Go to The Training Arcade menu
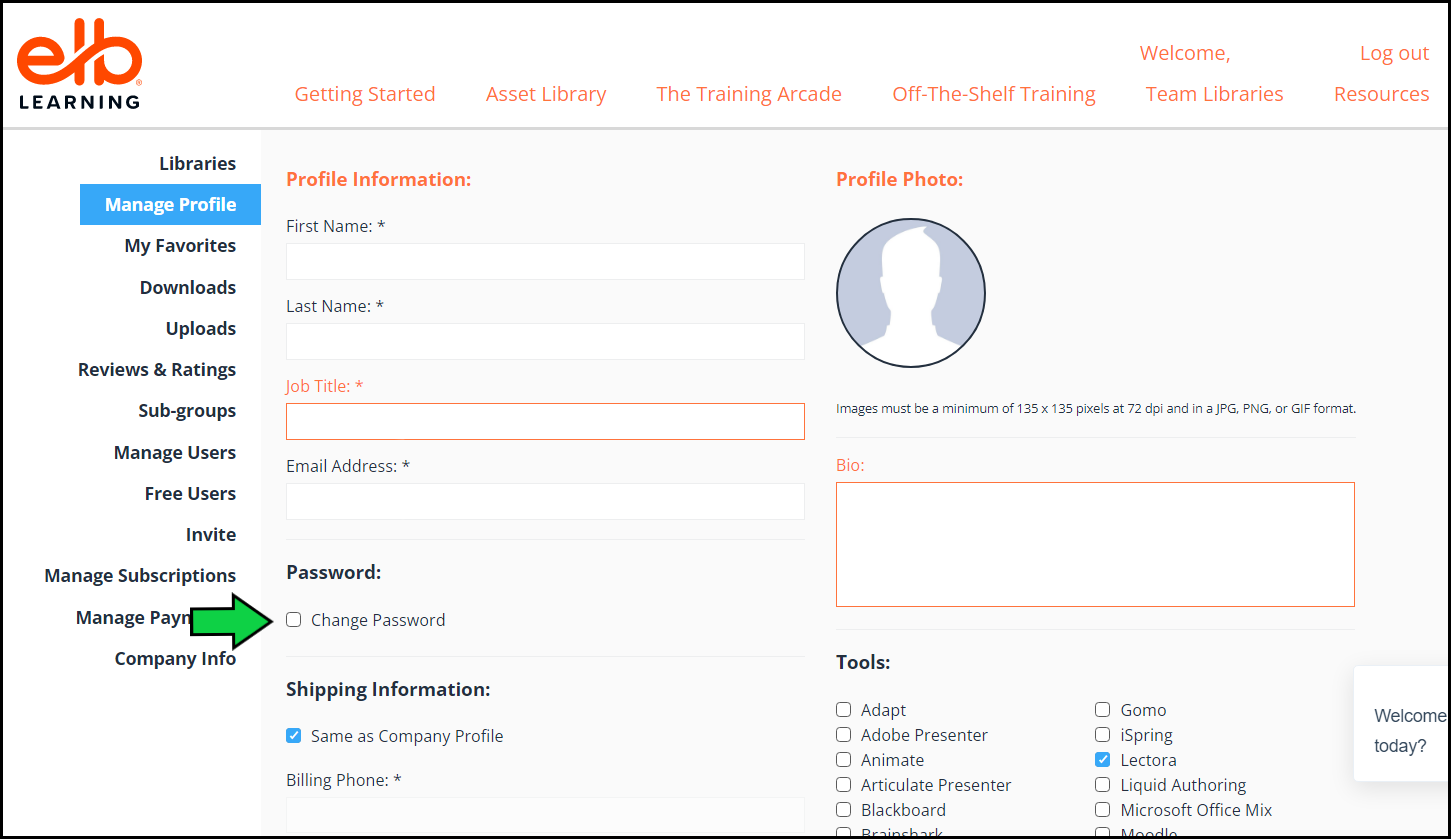The image size is (1451, 839). click(x=749, y=94)
